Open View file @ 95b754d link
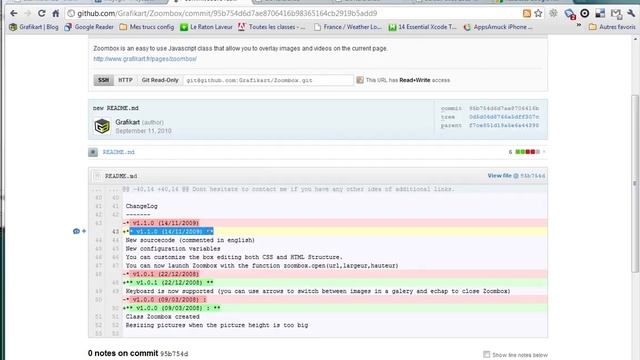This screenshot has width=640, height=360. pos(516,176)
